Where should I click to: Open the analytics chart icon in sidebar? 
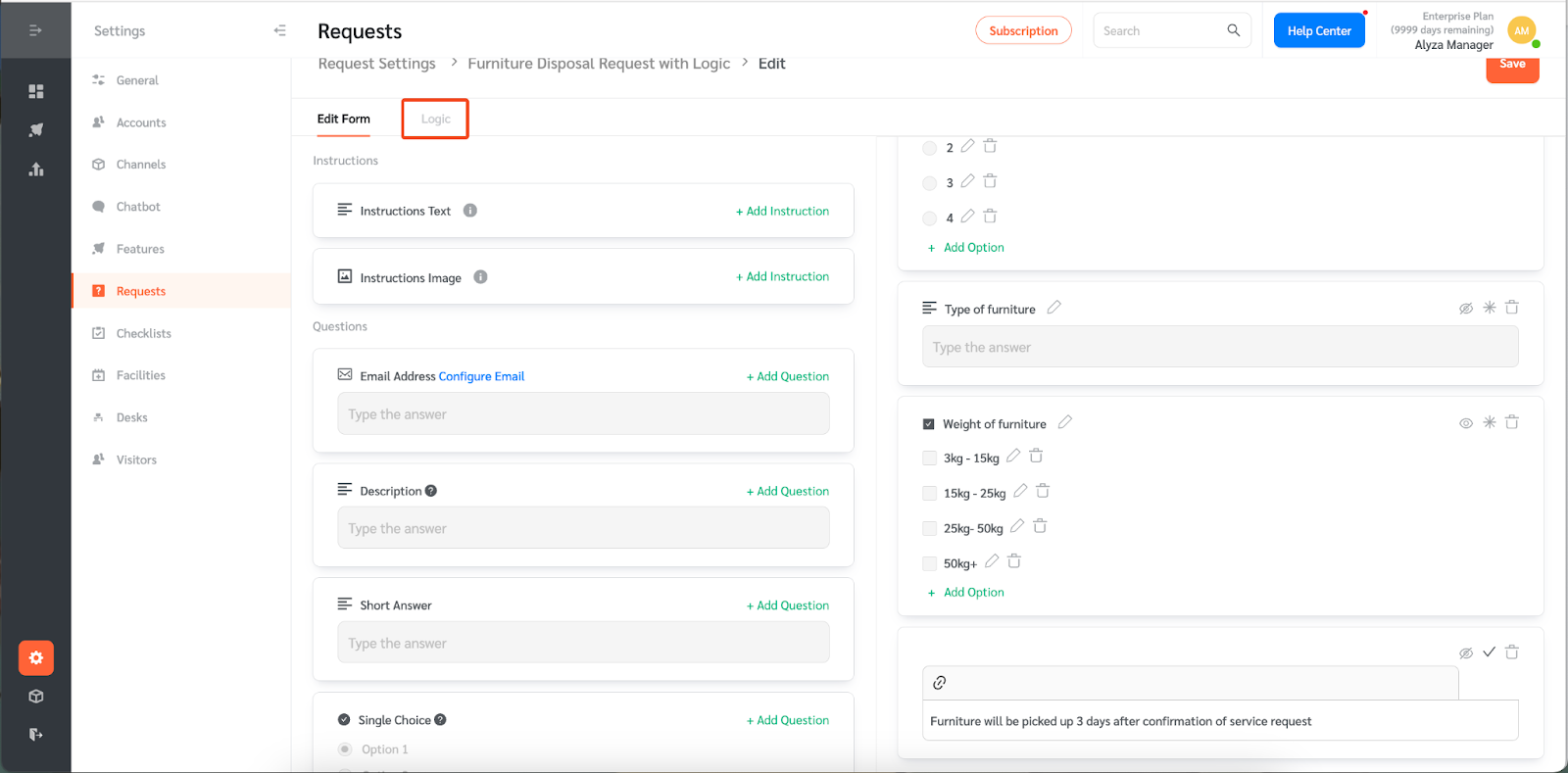(x=36, y=169)
